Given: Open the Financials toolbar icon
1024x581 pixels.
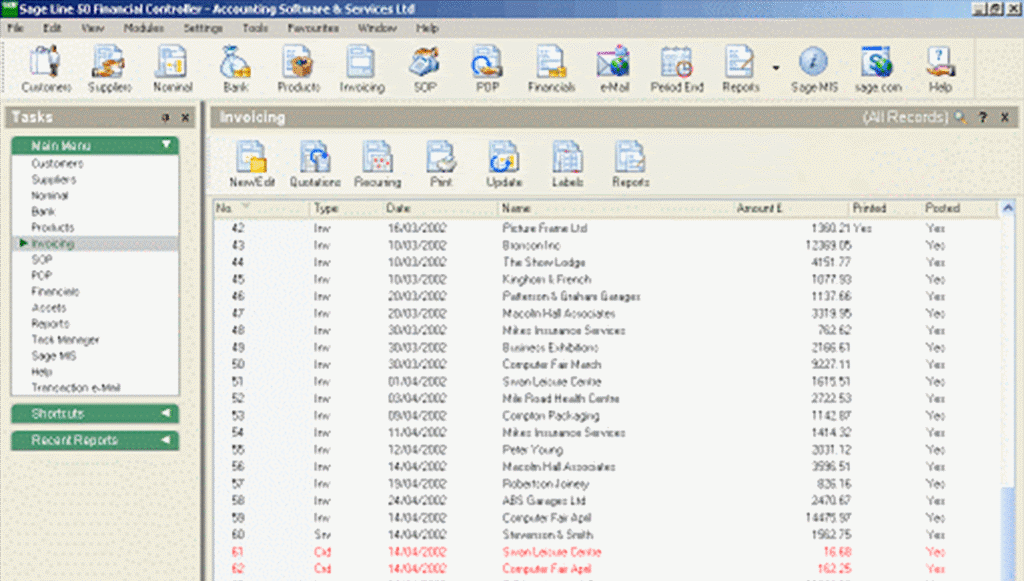Looking at the screenshot, I should (x=551, y=69).
